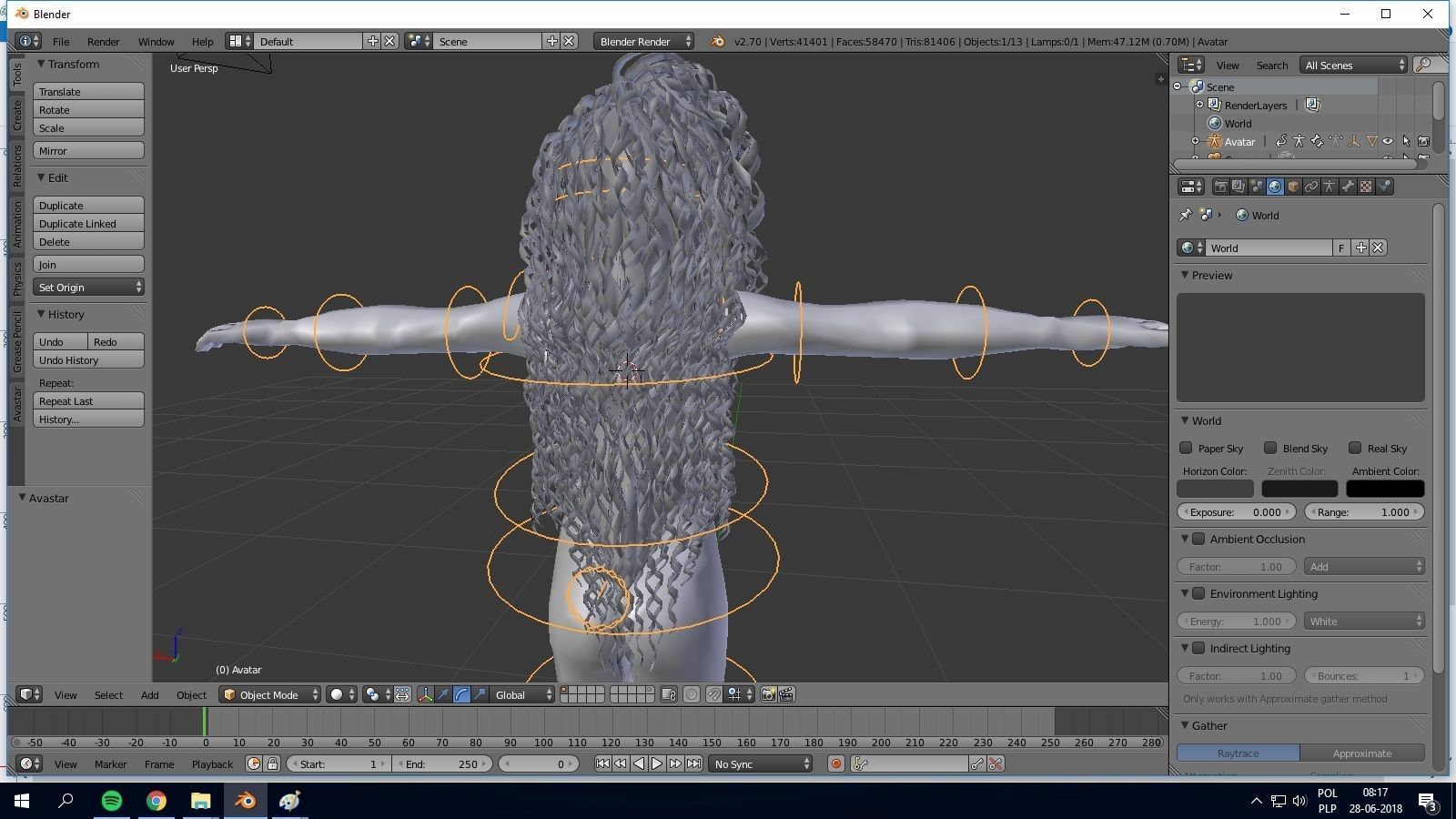Viewport: 1456px width, 819px height.
Task: Enable the Paper Sky checkbox
Action: click(x=1186, y=448)
